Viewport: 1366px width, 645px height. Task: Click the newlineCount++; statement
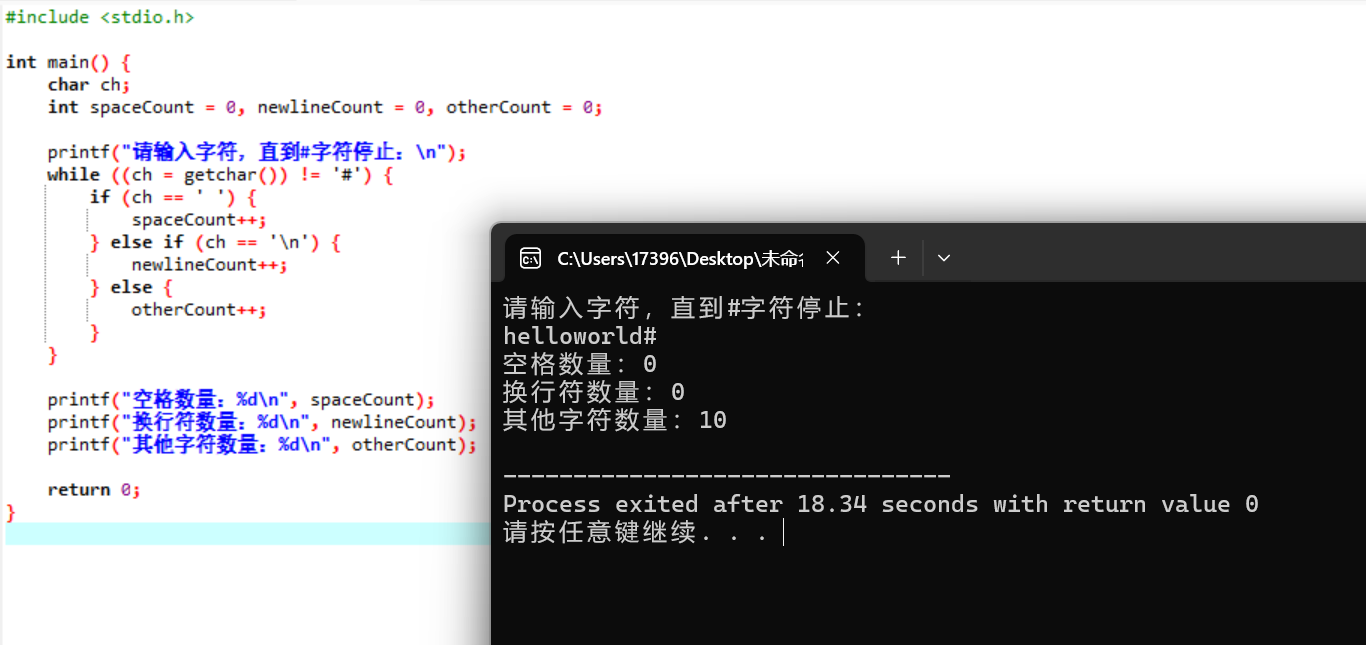(209, 265)
